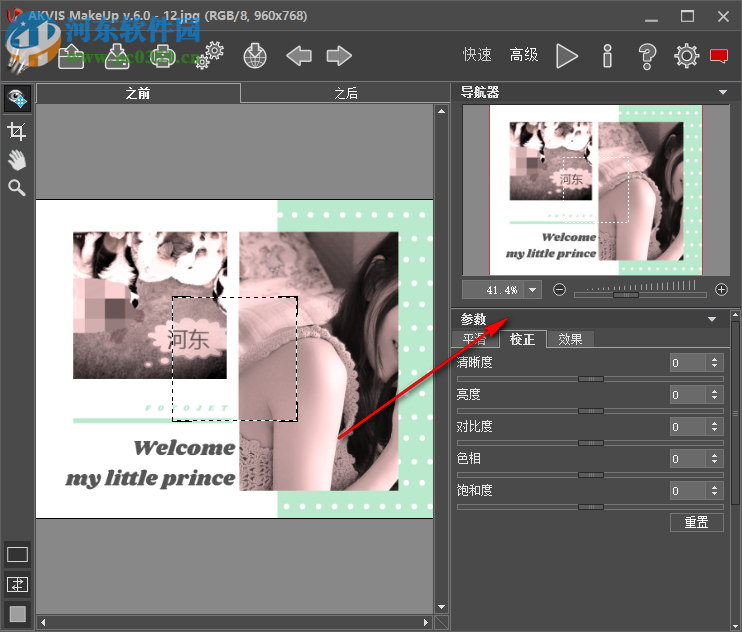
Task: Open preferences with the gear icon
Action: click(x=686, y=56)
